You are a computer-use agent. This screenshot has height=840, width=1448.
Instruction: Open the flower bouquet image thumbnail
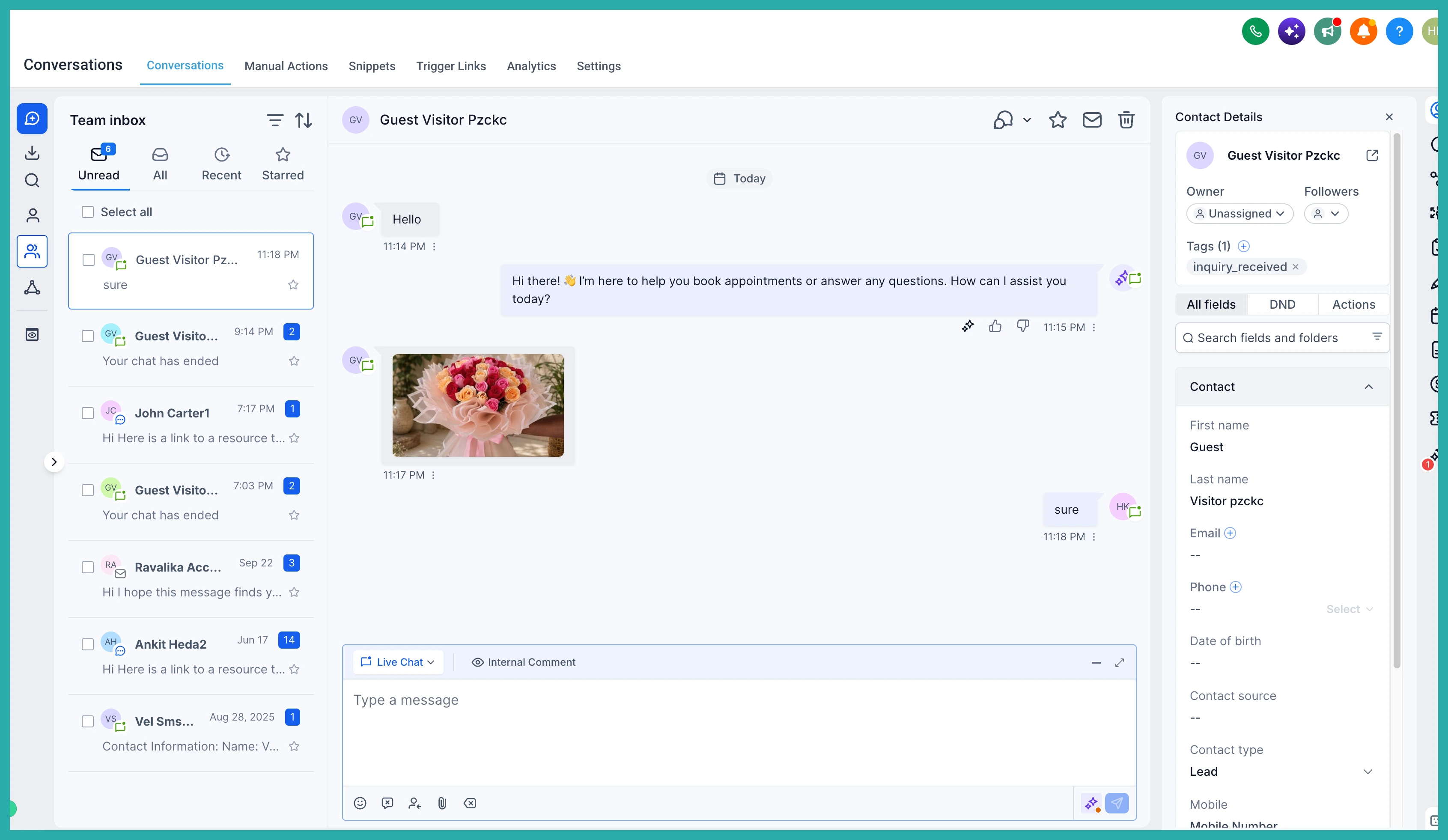(x=477, y=405)
